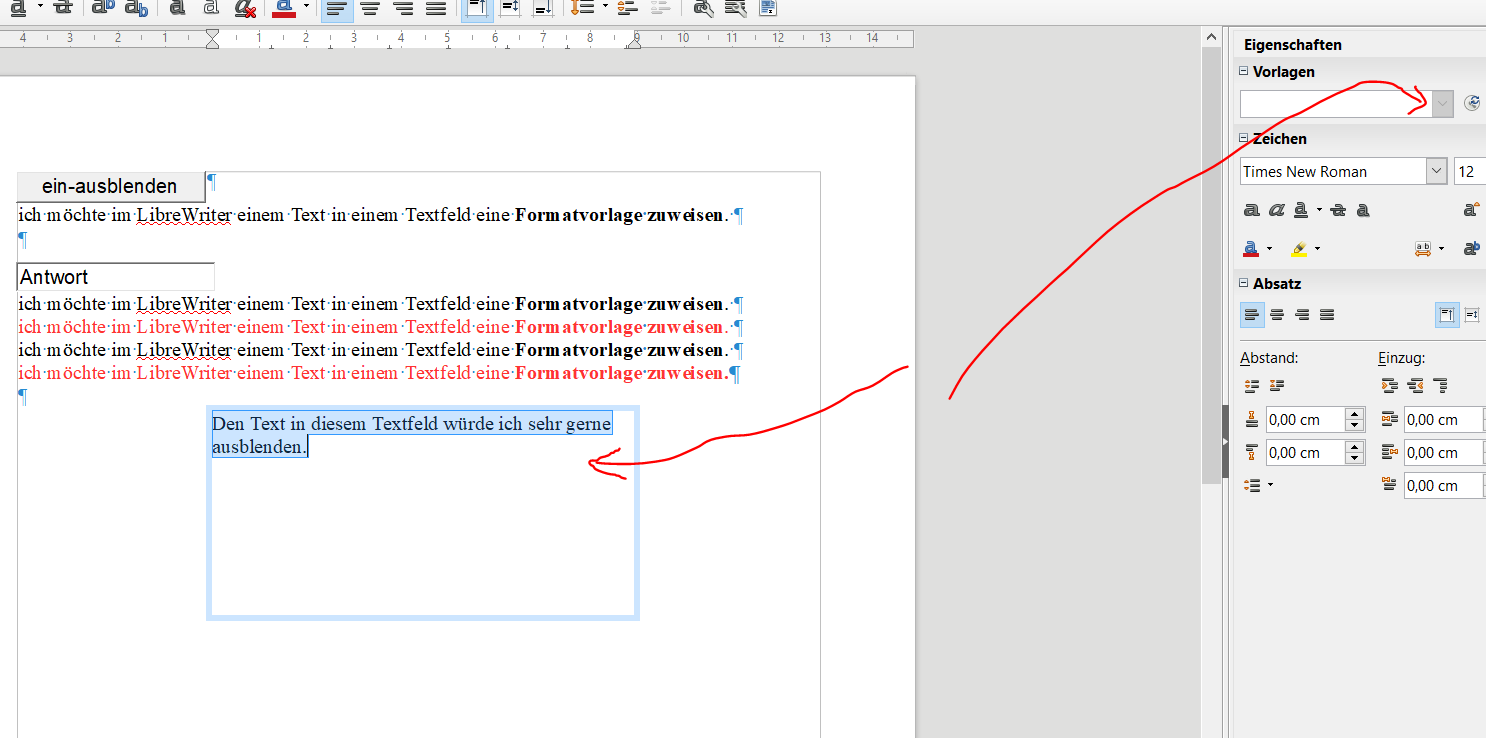
Task: Increase font size icon in sidebar
Action: coord(1471,210)
